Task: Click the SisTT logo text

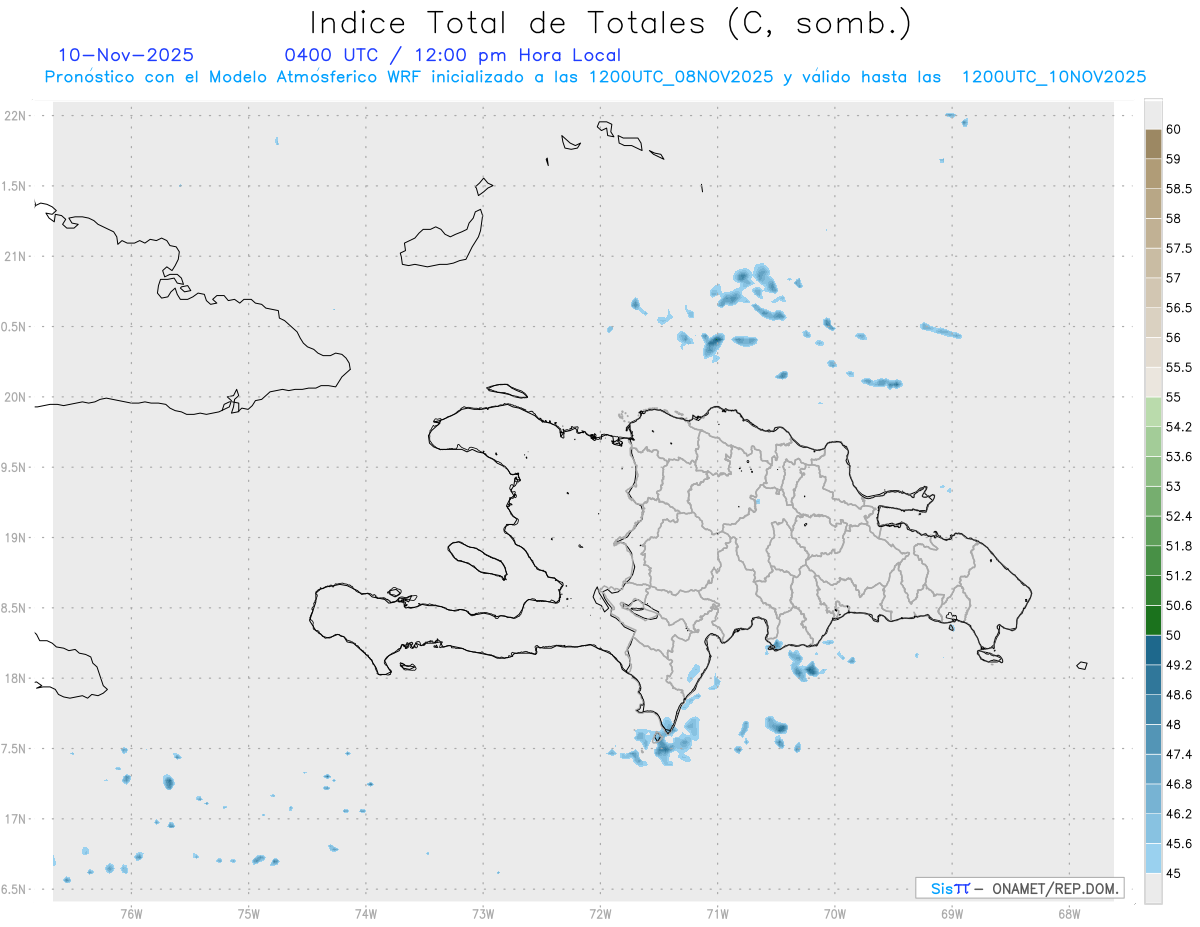Action: pyautogui.click(x=950, y=888)
